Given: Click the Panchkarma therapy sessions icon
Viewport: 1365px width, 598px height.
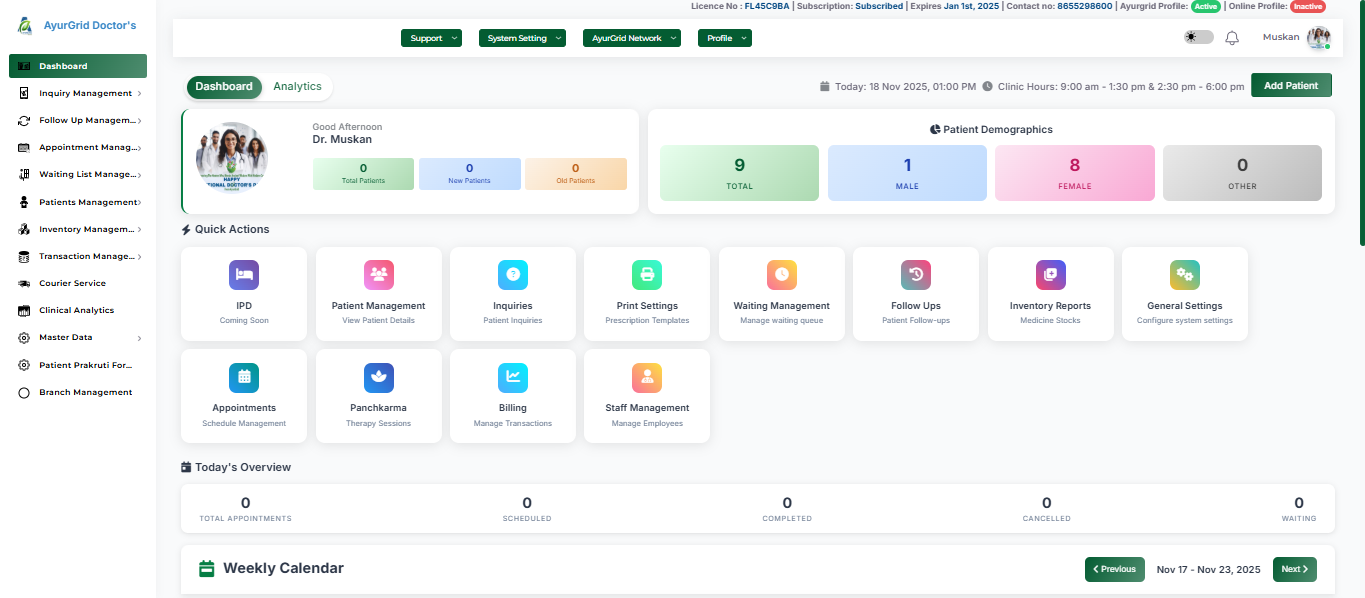Looking at the screenshot, I should 378,377.
